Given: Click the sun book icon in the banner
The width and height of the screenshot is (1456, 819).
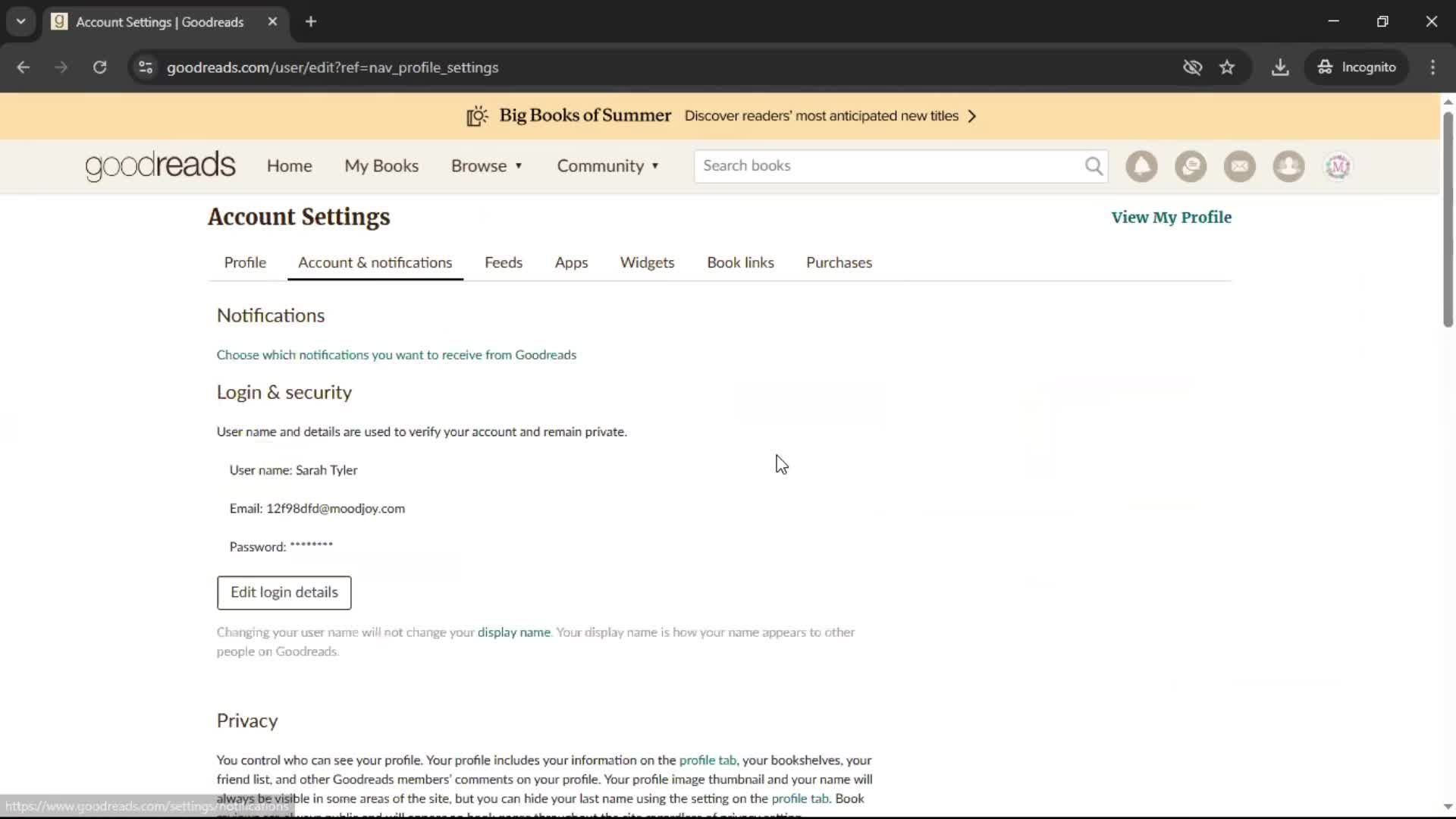Looking at the screenshot, I should coord(477,116).
